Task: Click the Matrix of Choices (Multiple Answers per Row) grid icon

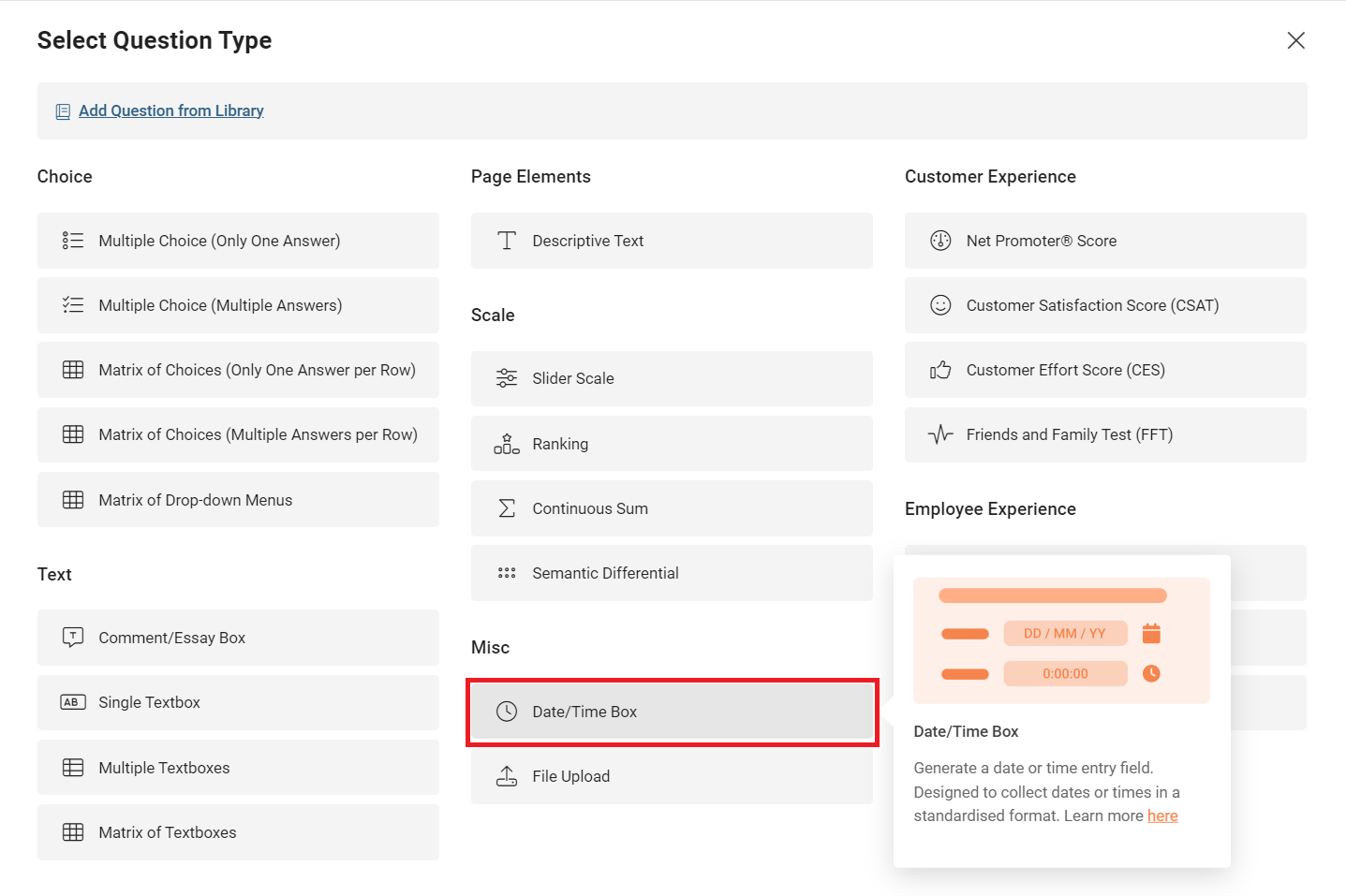Action: (73, 434)
